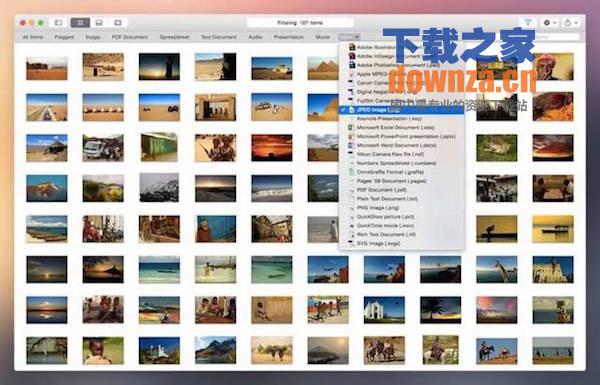Select the white church thumbnail

pyautogui.click(x=384, y=310)
